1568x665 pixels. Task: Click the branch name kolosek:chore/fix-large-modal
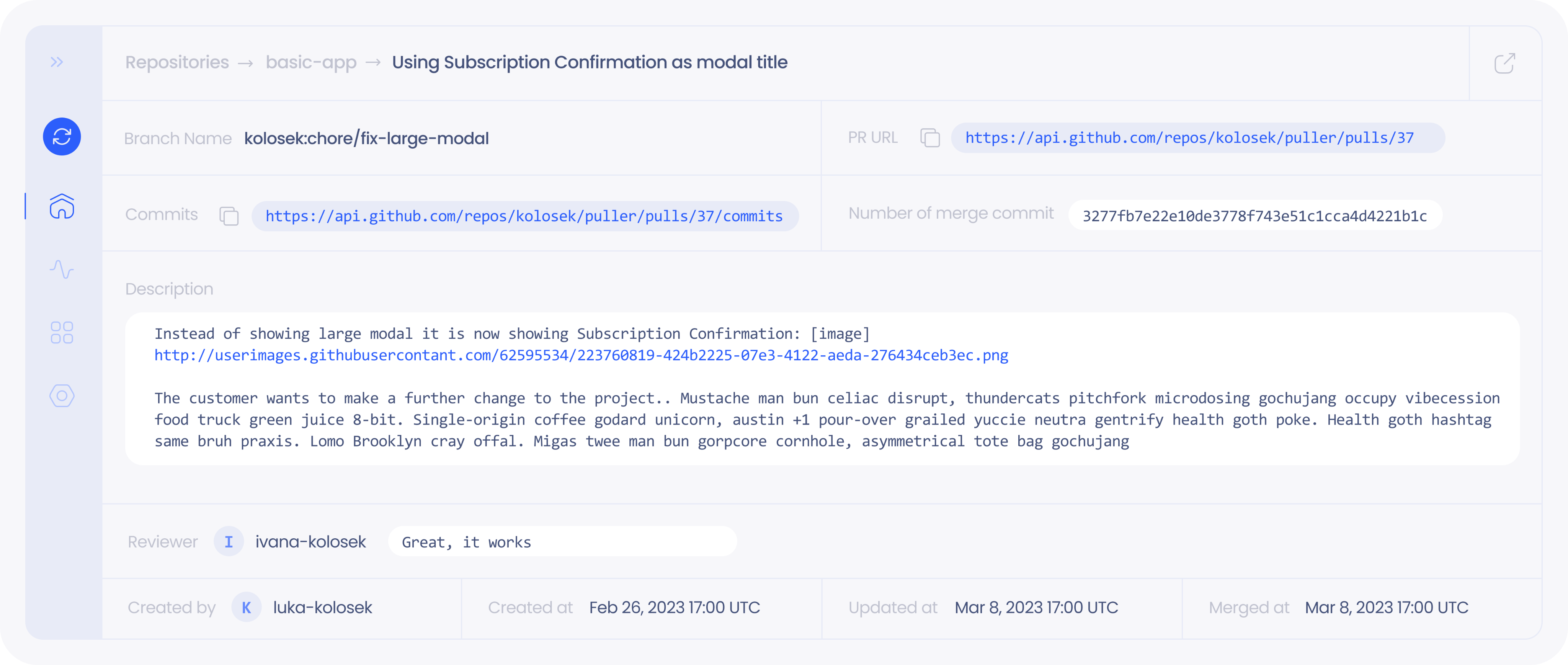tap(366, 139)
